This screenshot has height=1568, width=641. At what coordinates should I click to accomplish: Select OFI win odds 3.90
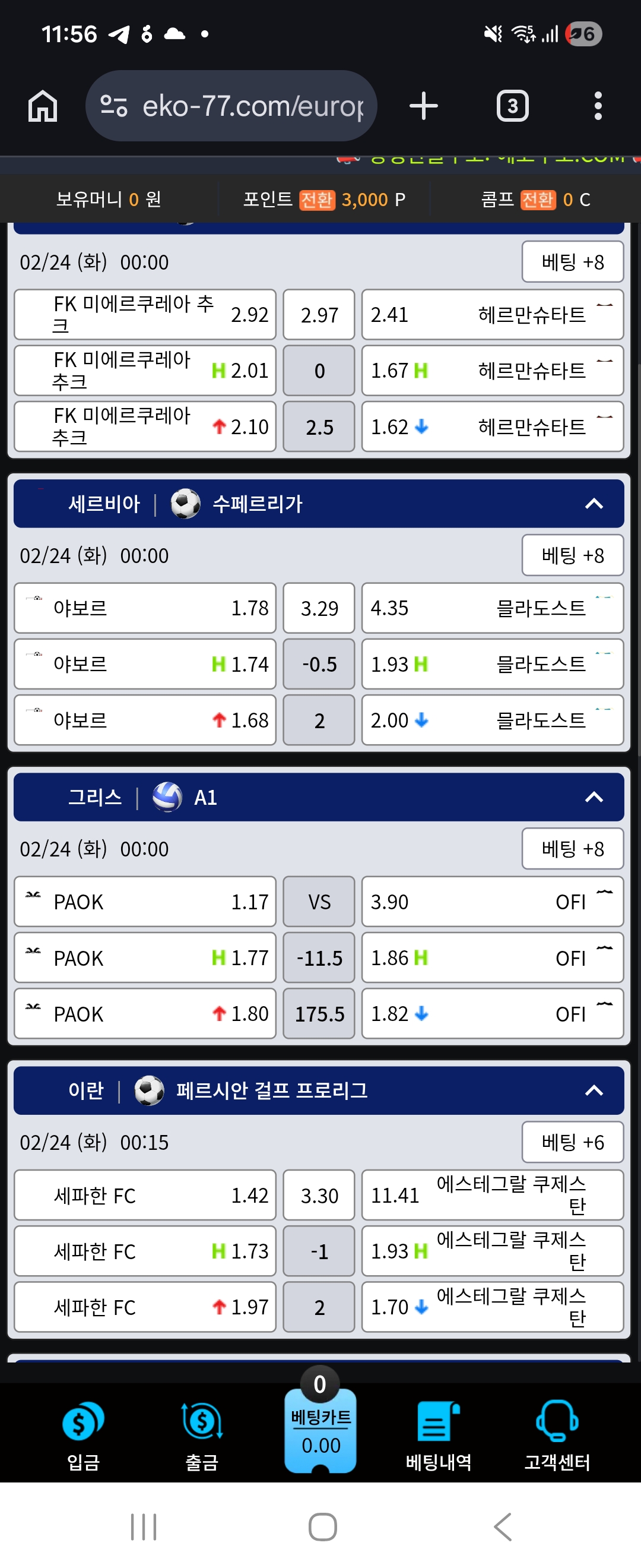(492, 902)
